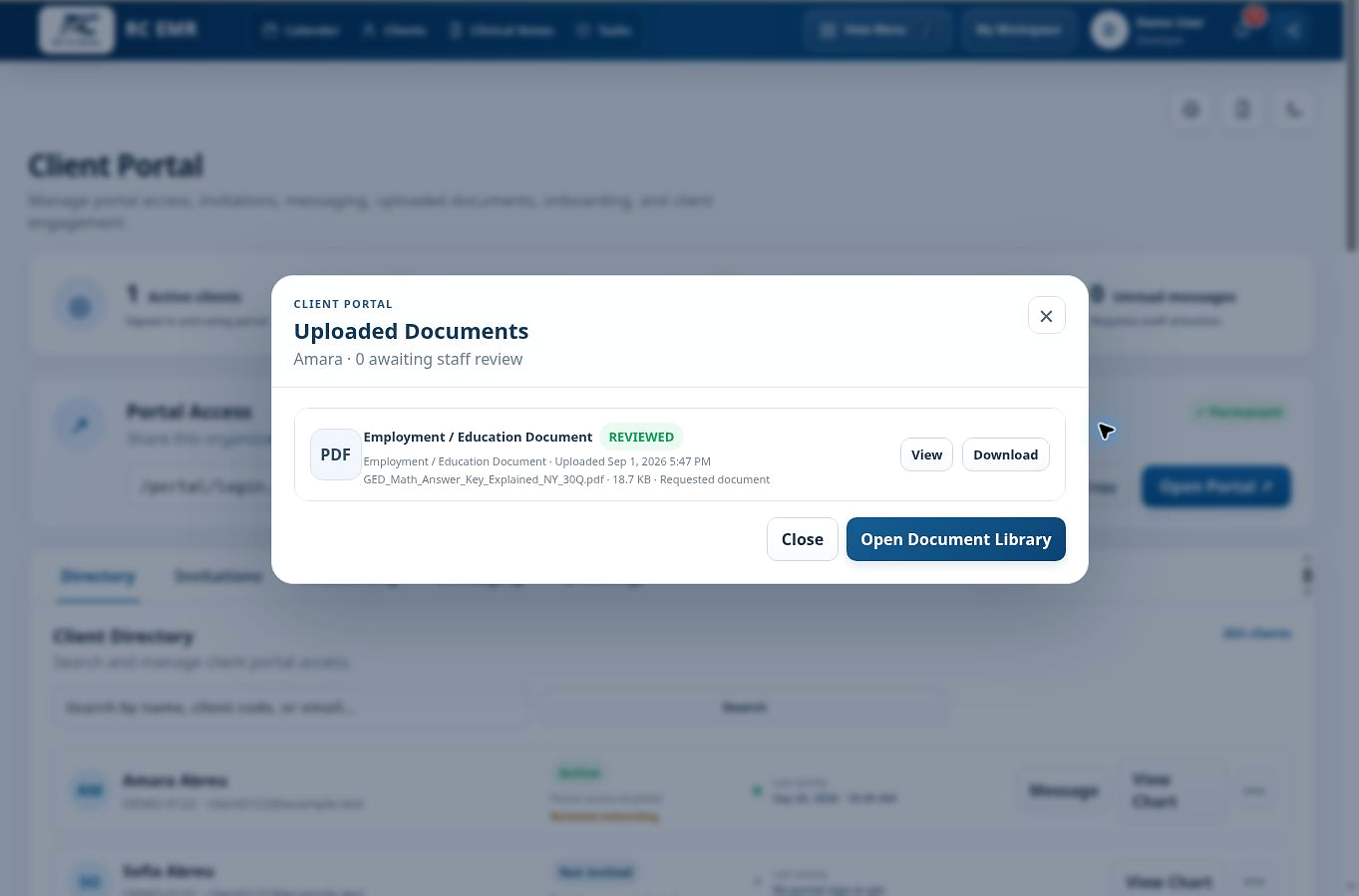
Task: Click the phone icon below the header
Action: [x=1294, y=110]
